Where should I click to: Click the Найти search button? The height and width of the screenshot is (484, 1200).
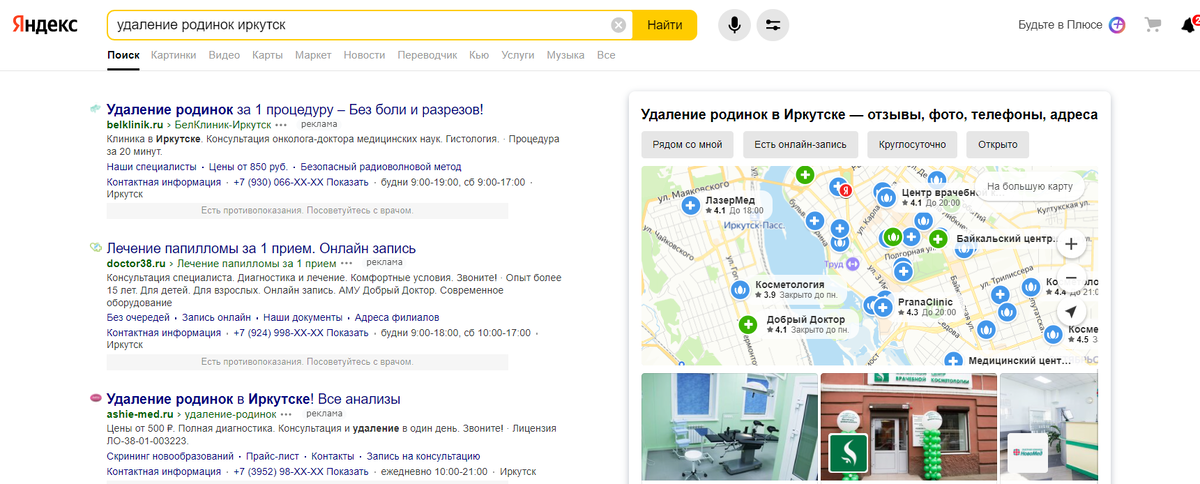coord(665,25)
